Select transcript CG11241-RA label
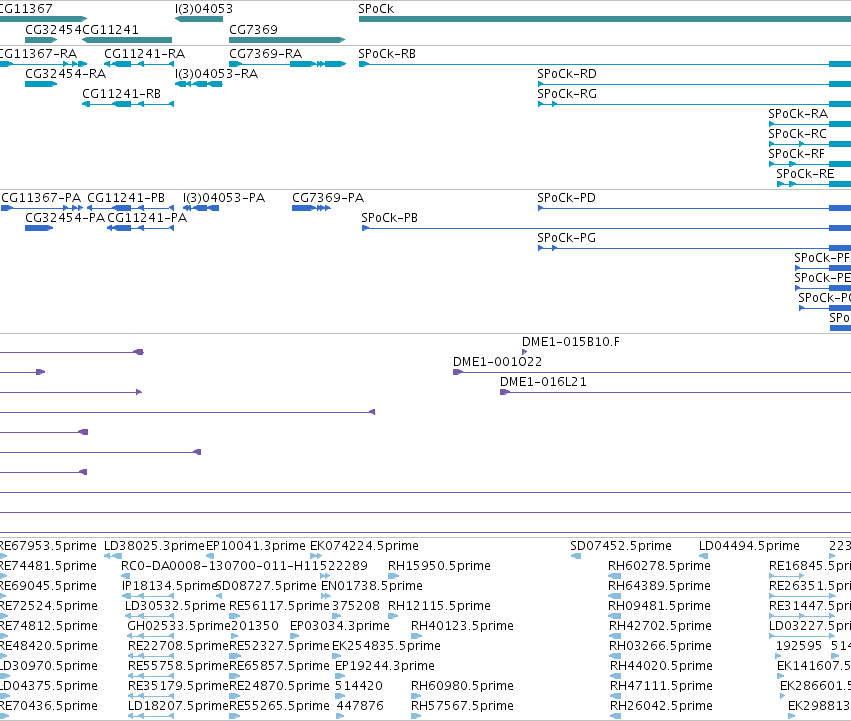 144,54
